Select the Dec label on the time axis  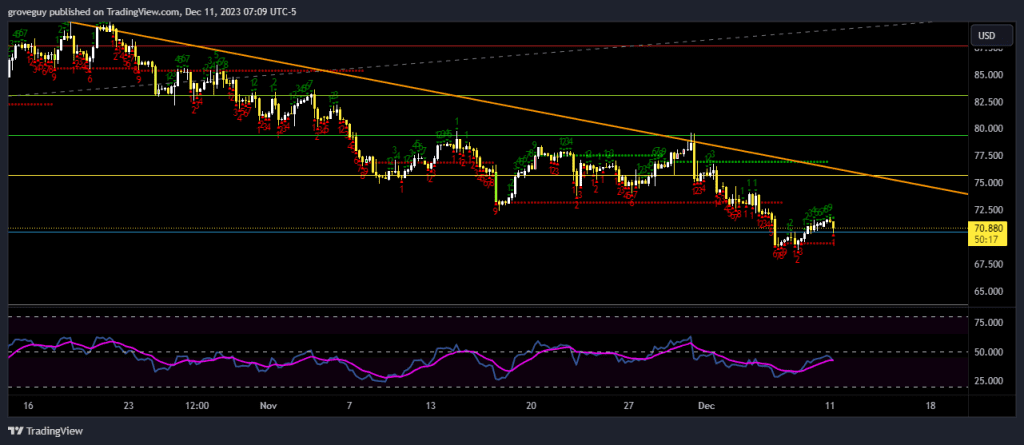707,406
